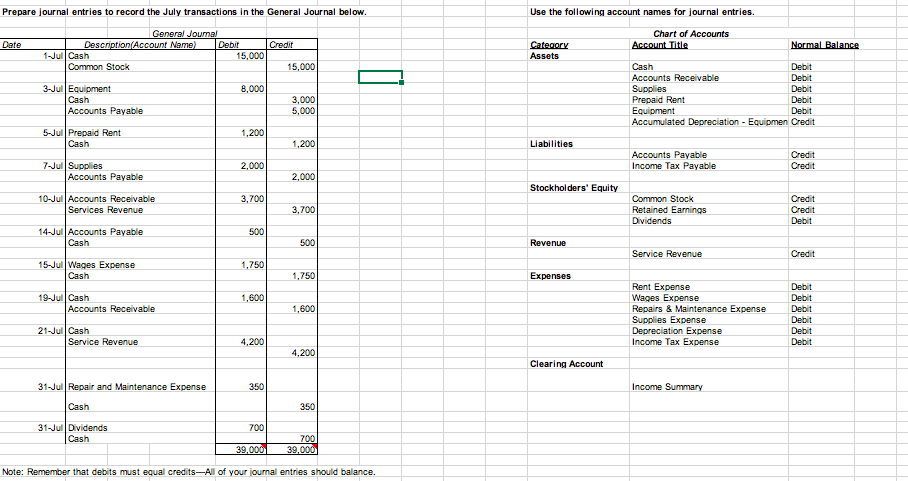The width and height of the screenshot is (908, 481).
Task: Select the '15-Jul' date cell
Action: click(x=52, y=265)
